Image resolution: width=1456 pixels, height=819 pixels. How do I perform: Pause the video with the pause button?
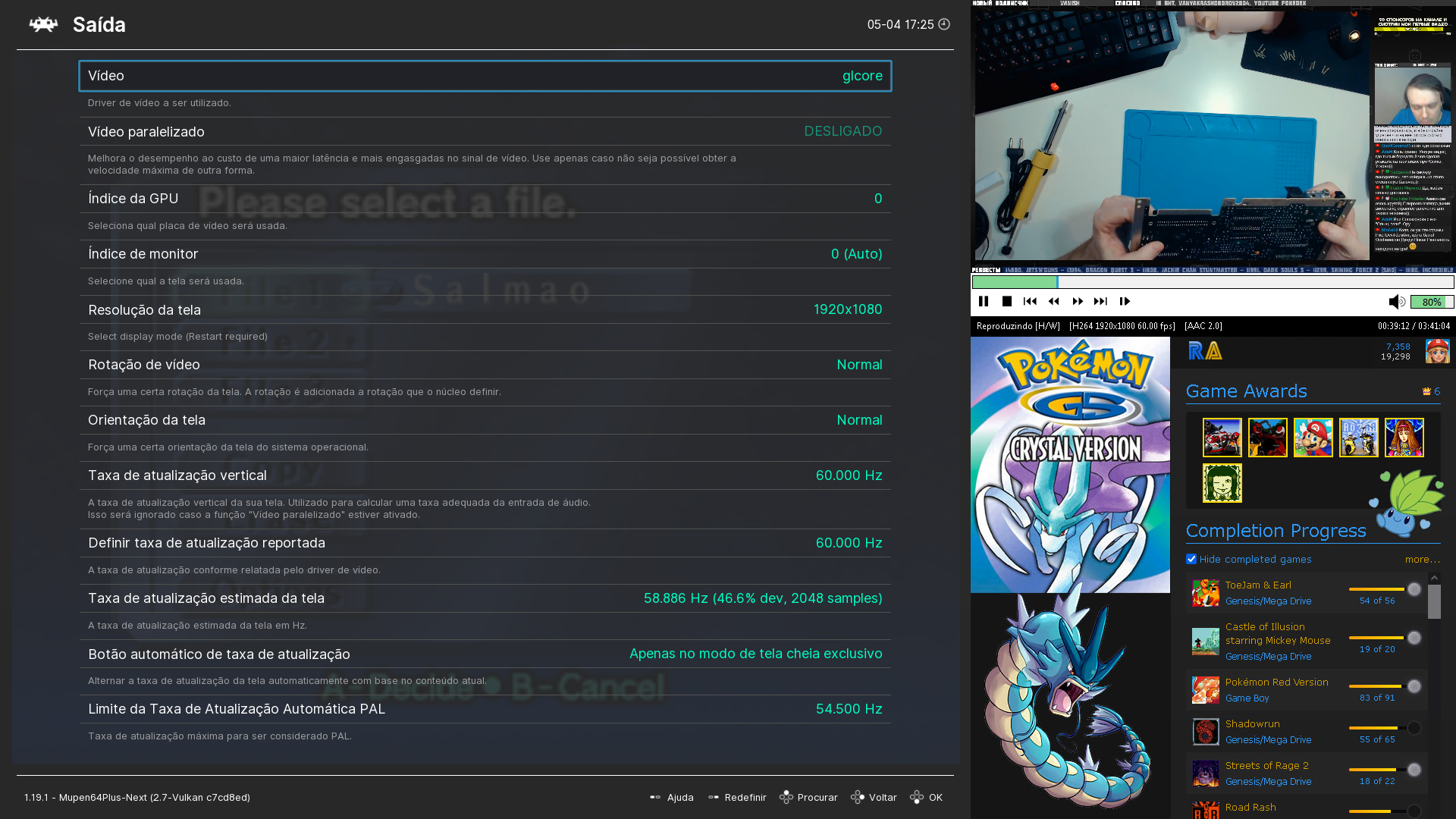[984, 302]
